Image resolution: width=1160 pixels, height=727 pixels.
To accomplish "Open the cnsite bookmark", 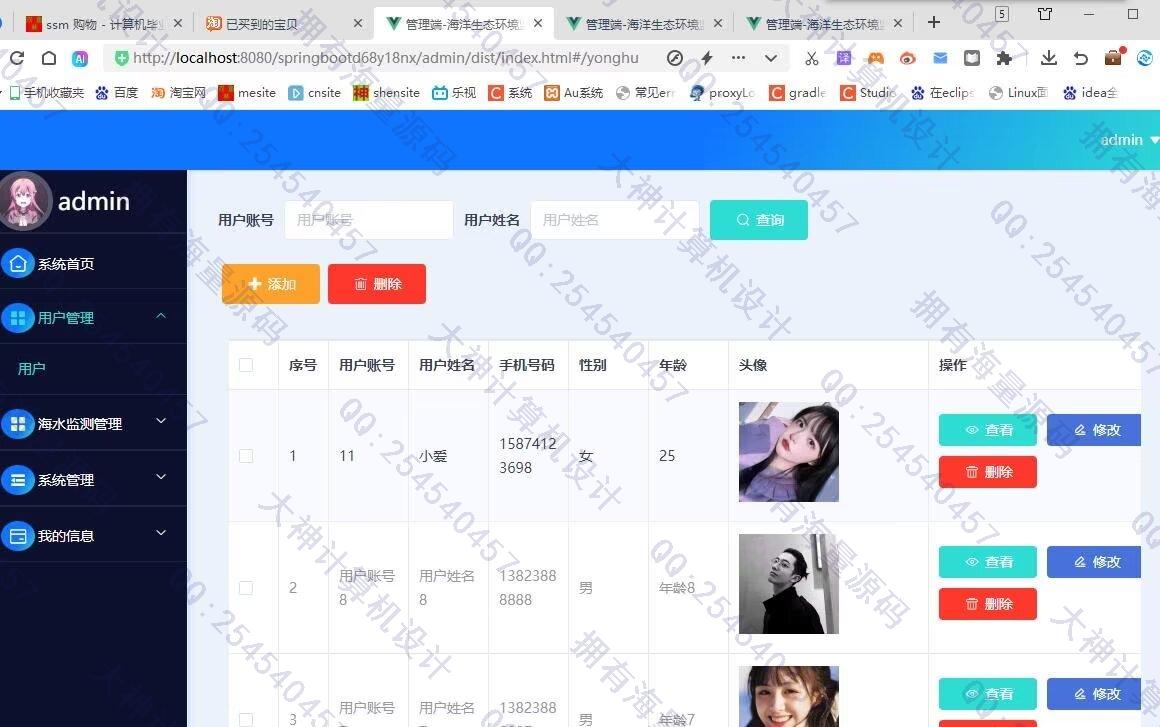I will click(314, 92).
